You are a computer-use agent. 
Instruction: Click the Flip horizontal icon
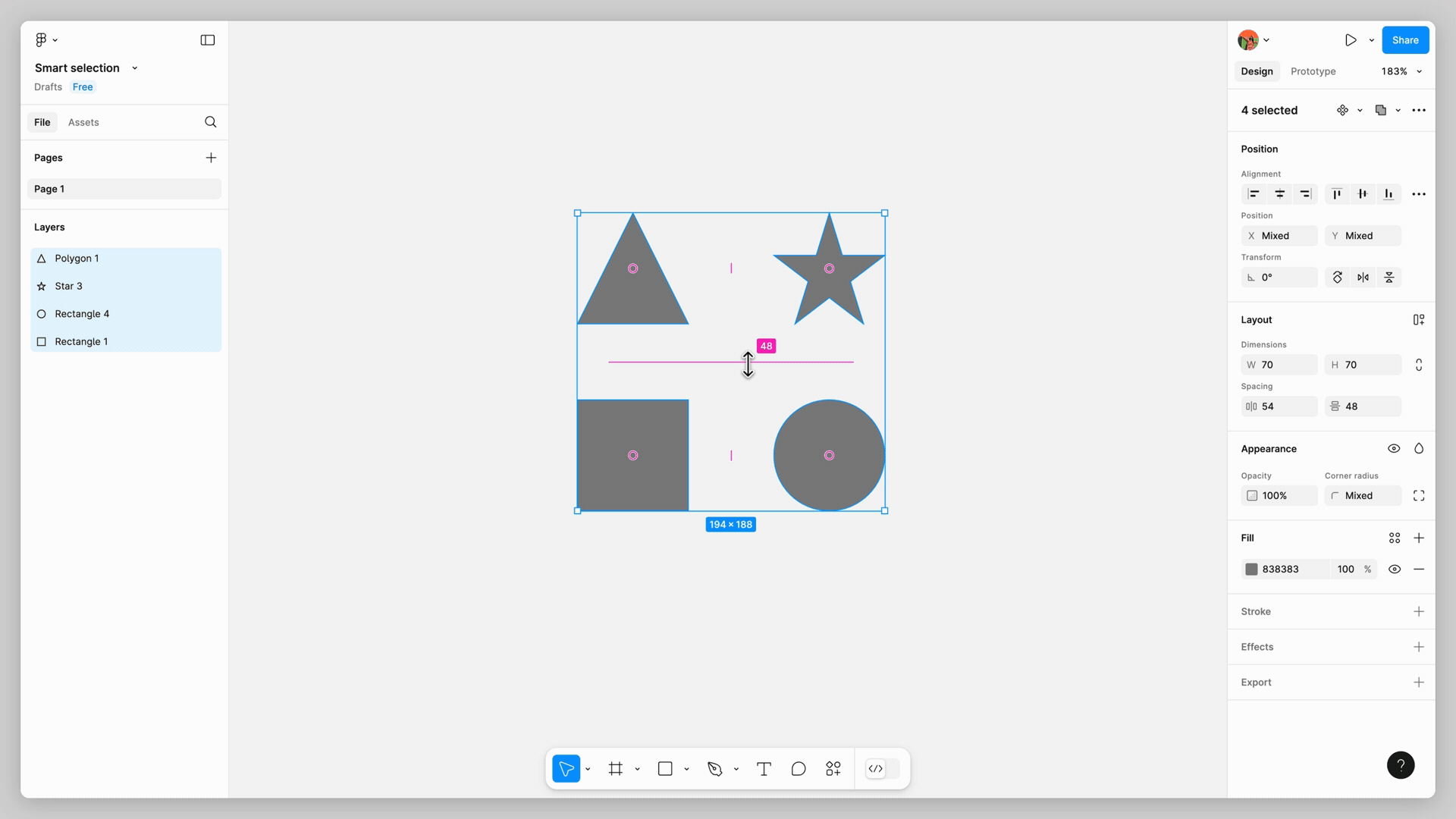[1363, 278]
